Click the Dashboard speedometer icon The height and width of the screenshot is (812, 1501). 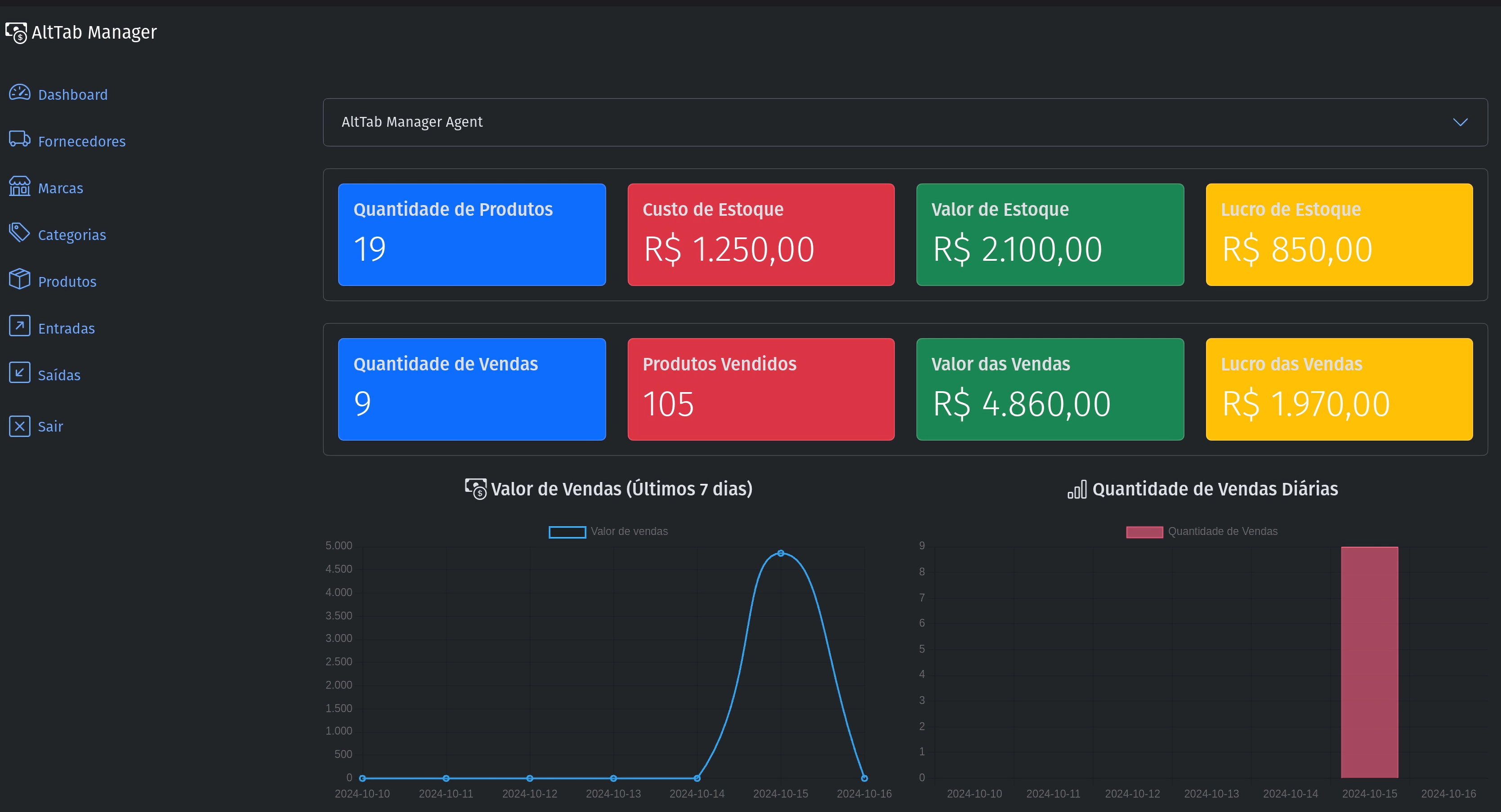[x=19, y=93]
